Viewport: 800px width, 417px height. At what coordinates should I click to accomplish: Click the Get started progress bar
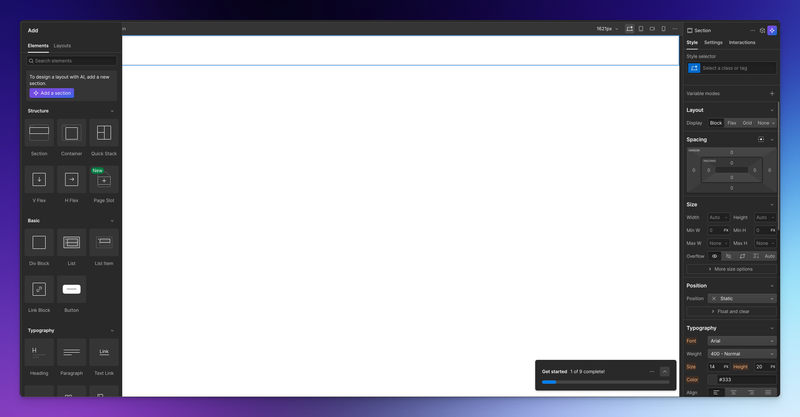tap(606, 382)
